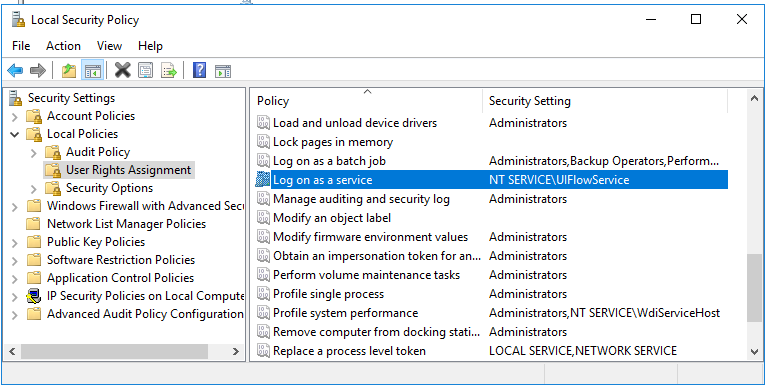Select Profile system performance policy
Screen dimensions: 766x385
click(x=345, y=313)
